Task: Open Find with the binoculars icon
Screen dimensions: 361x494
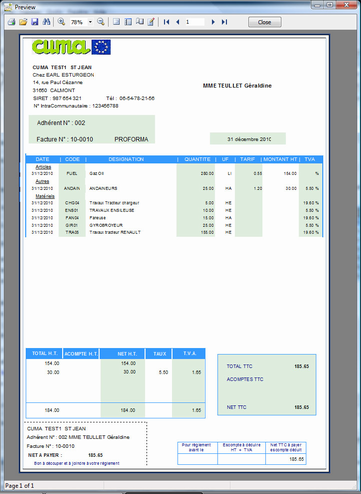Action: point(46,22)
